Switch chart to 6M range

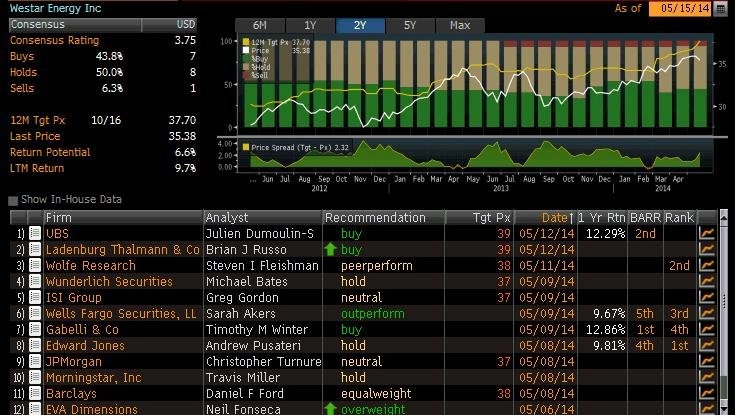pyautogui.click(x=260, y=25)
